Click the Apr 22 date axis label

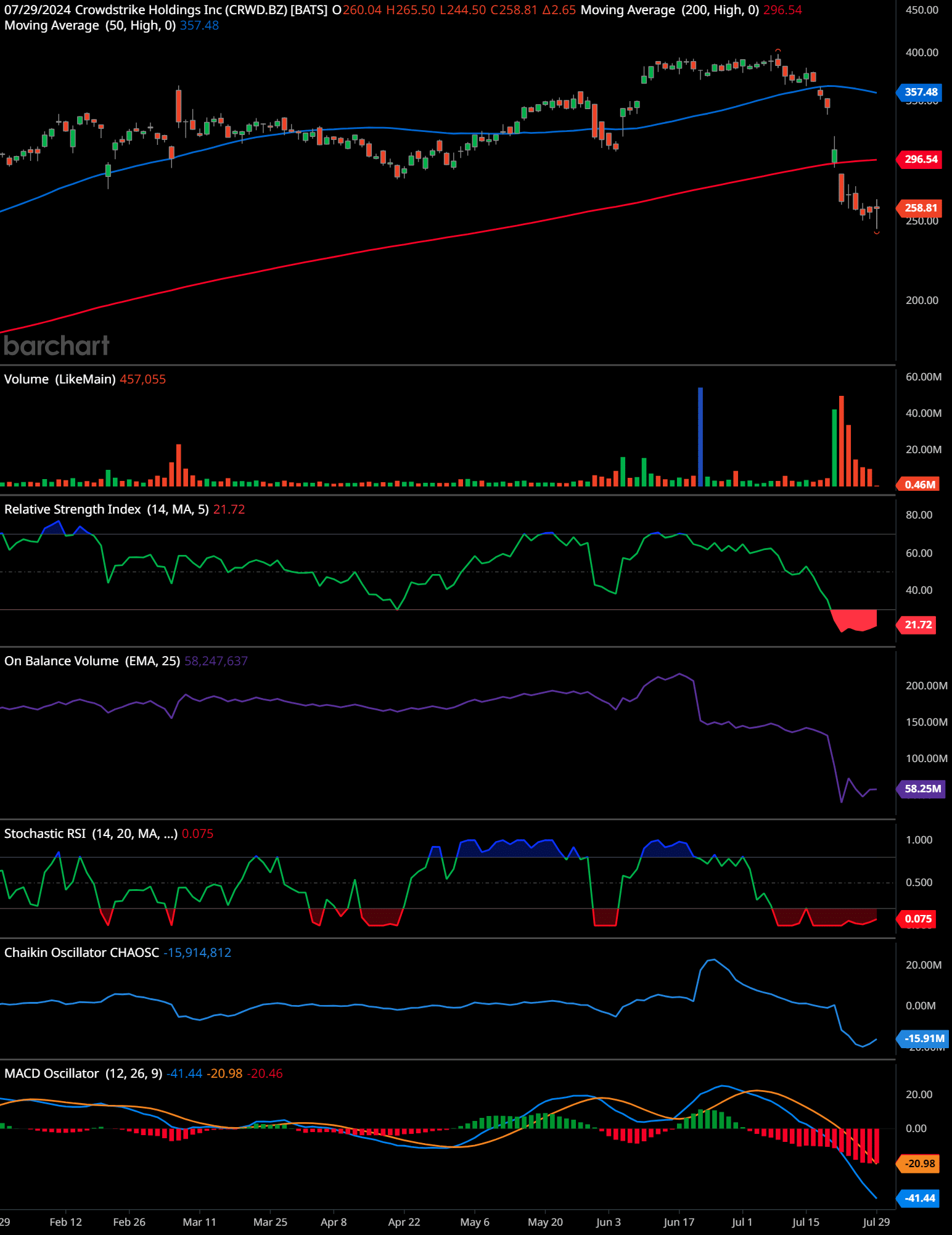404,1222
